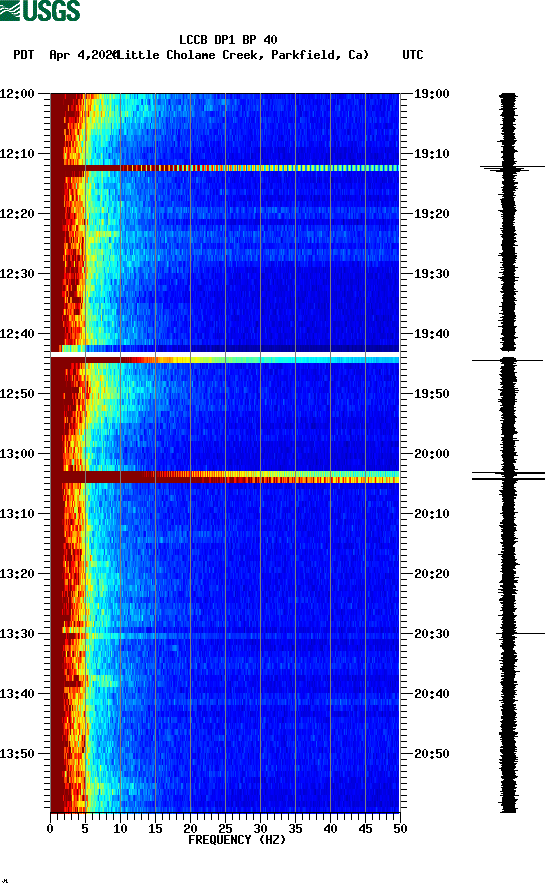
Task: Click the 19:00 UTC time label
Action: coord(431,94)
